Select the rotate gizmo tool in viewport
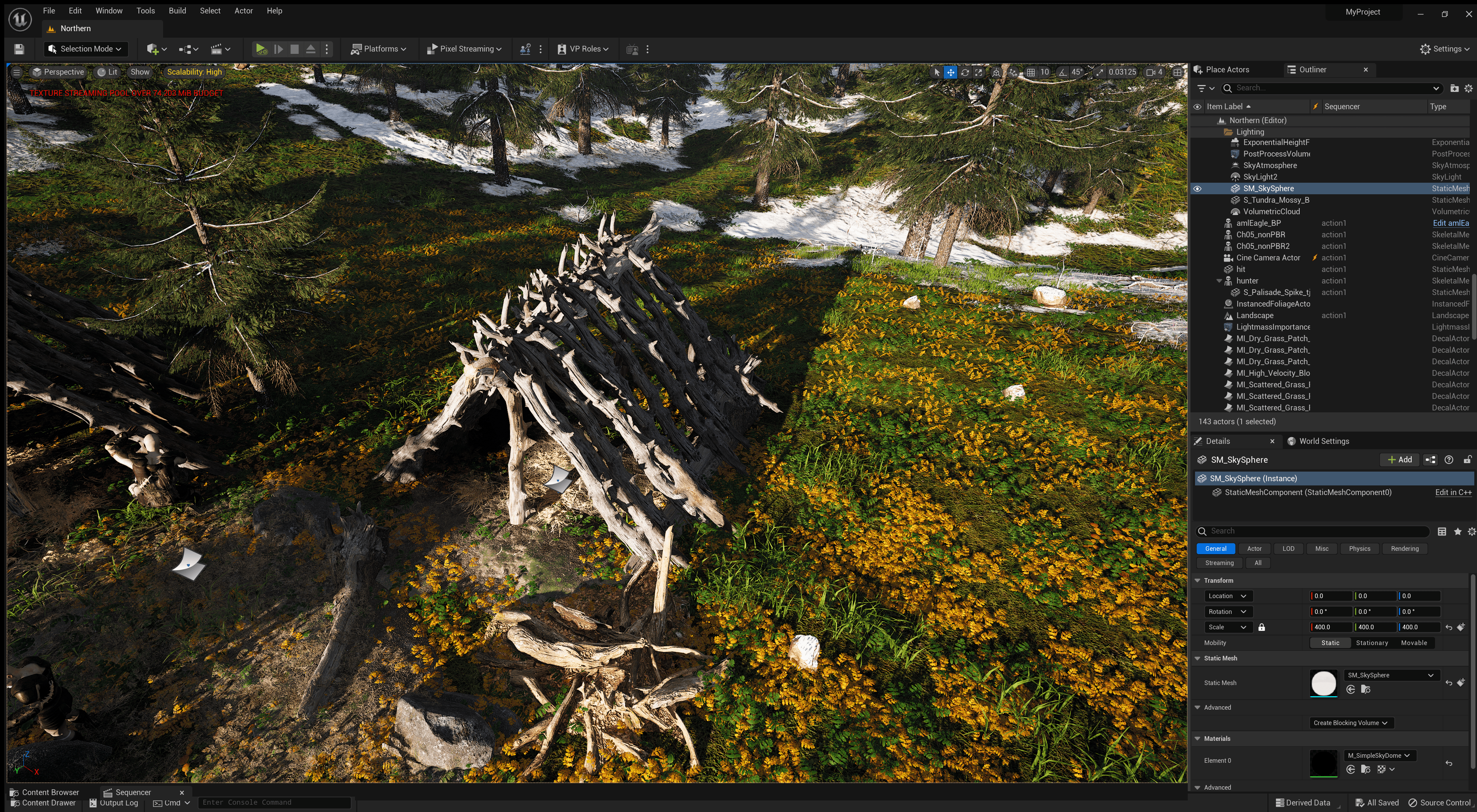This screenshot has width=1477, height=812. coord(965,72)
